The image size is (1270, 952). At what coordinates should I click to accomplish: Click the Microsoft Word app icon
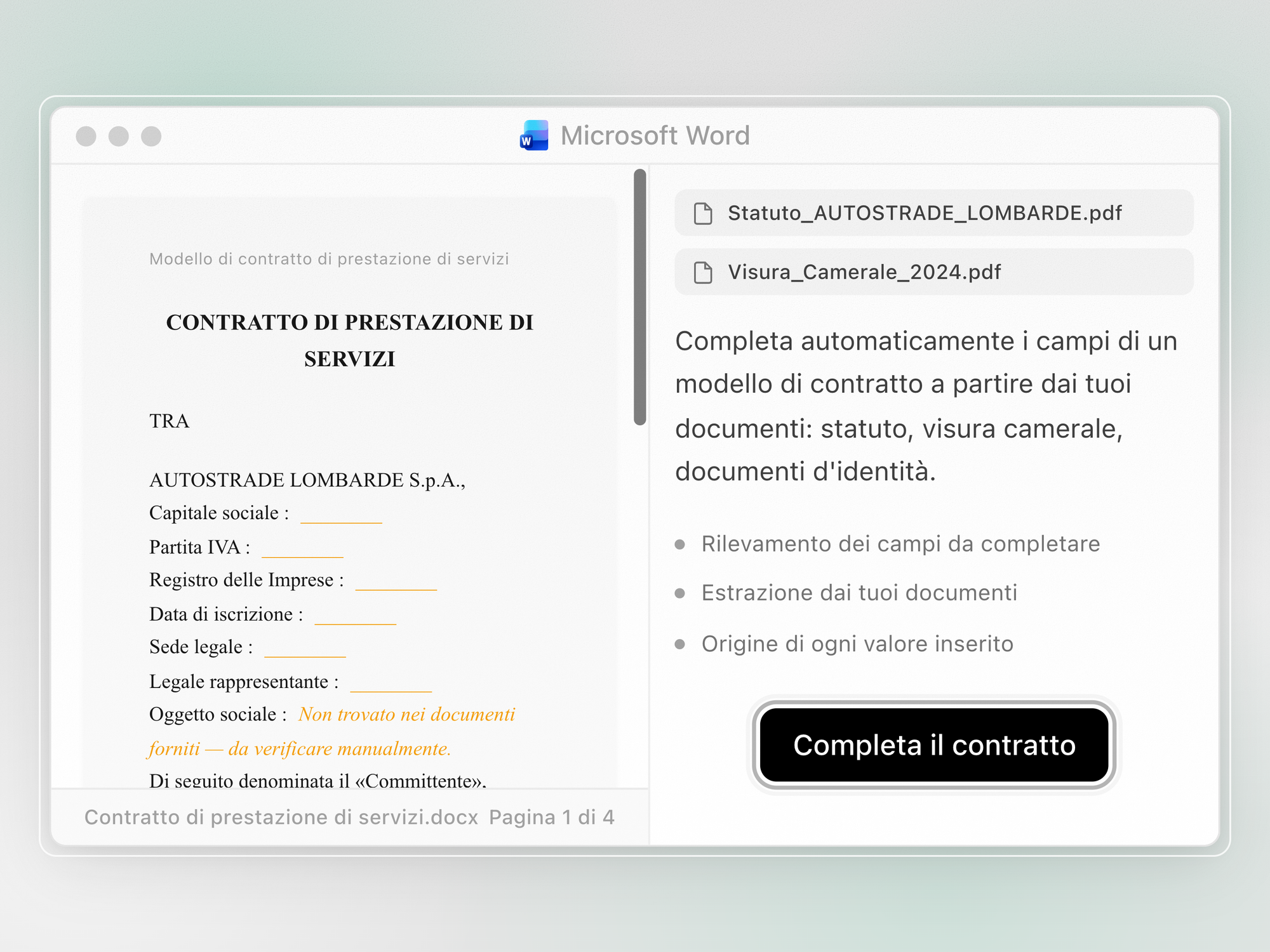534,135
